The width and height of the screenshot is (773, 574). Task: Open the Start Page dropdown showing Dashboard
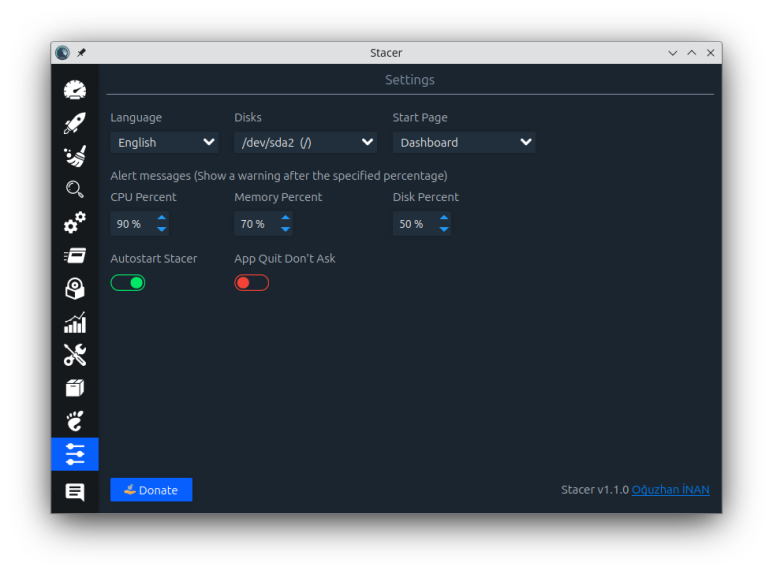point(464,143)
